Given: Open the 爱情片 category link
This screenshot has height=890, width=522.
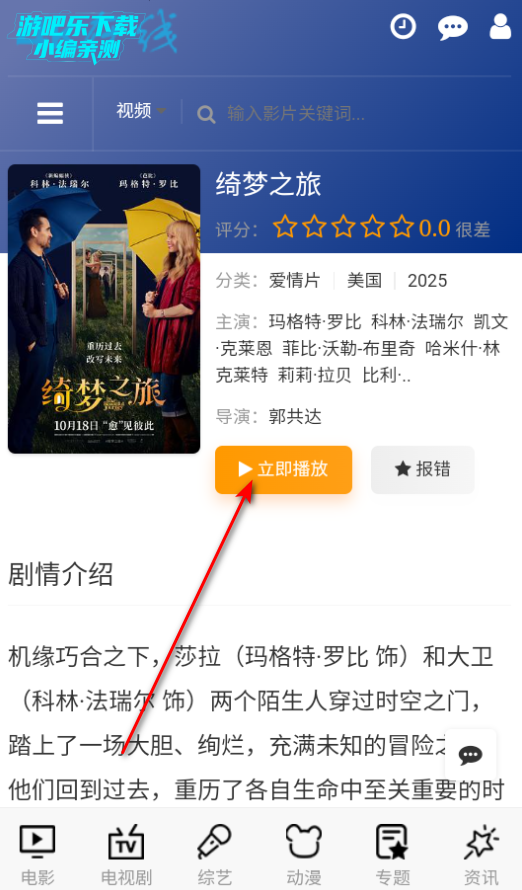Looking at the screenshot, I should coord(294,280).
